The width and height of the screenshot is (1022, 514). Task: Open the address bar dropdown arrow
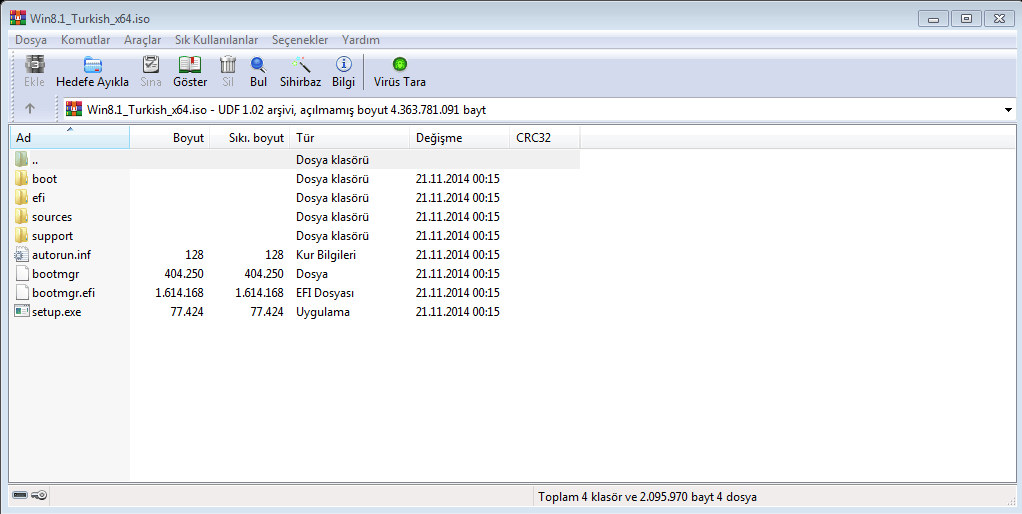click(x=1008, y=109)
